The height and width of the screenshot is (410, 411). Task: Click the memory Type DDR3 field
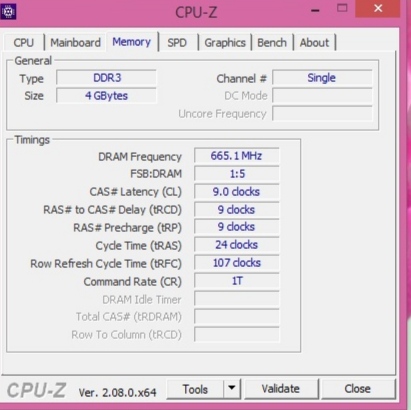coord(106,78)
